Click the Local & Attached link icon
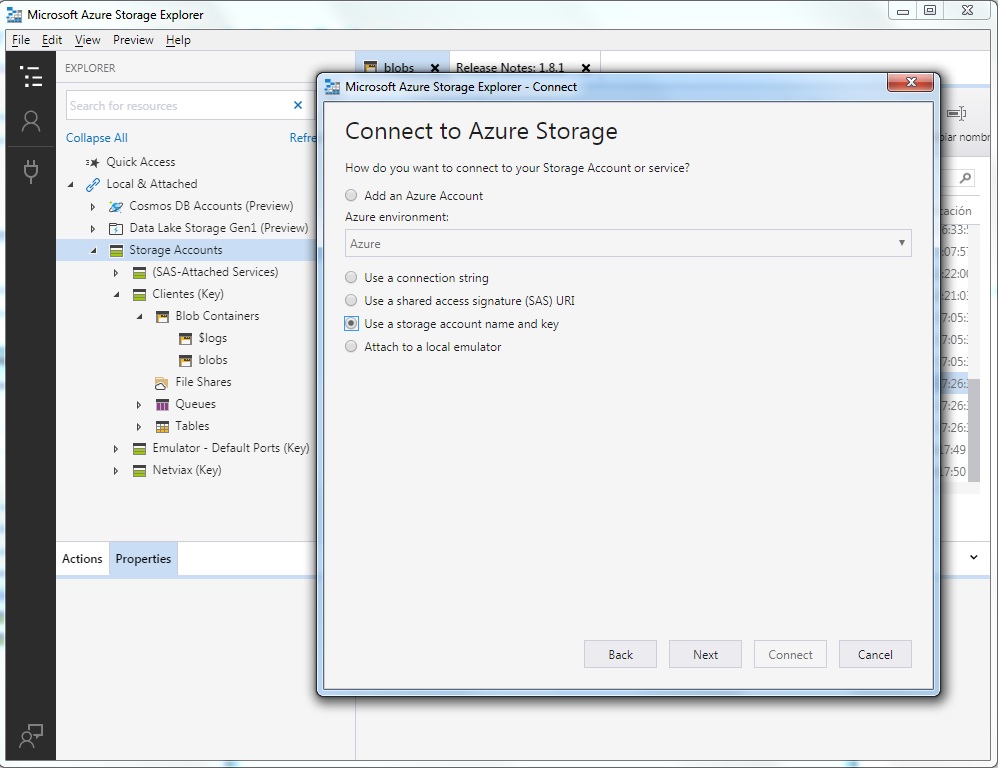The width and height of the screenshot is (998, 768). [93, 185]
